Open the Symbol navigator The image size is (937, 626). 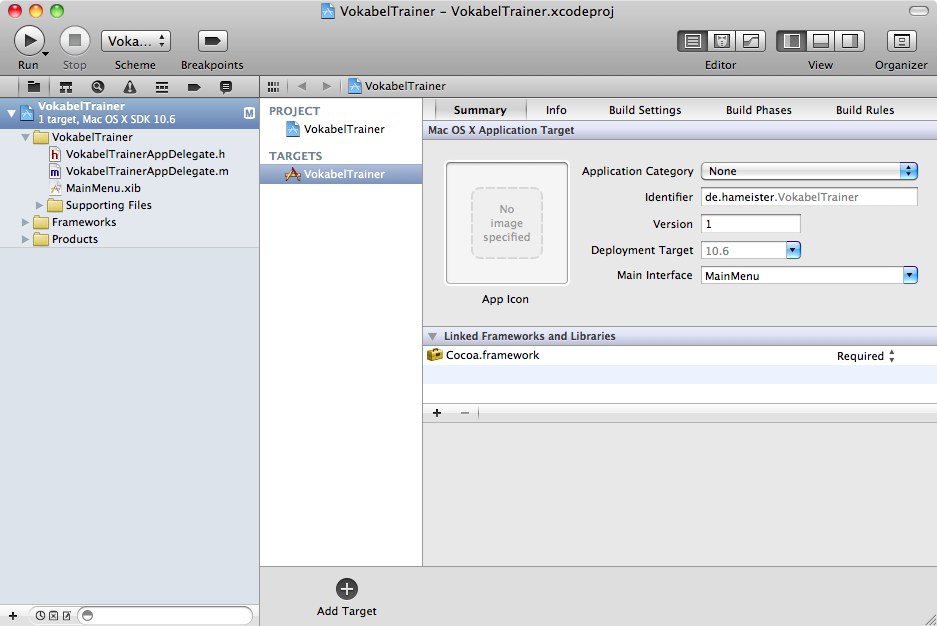(66, 87)
